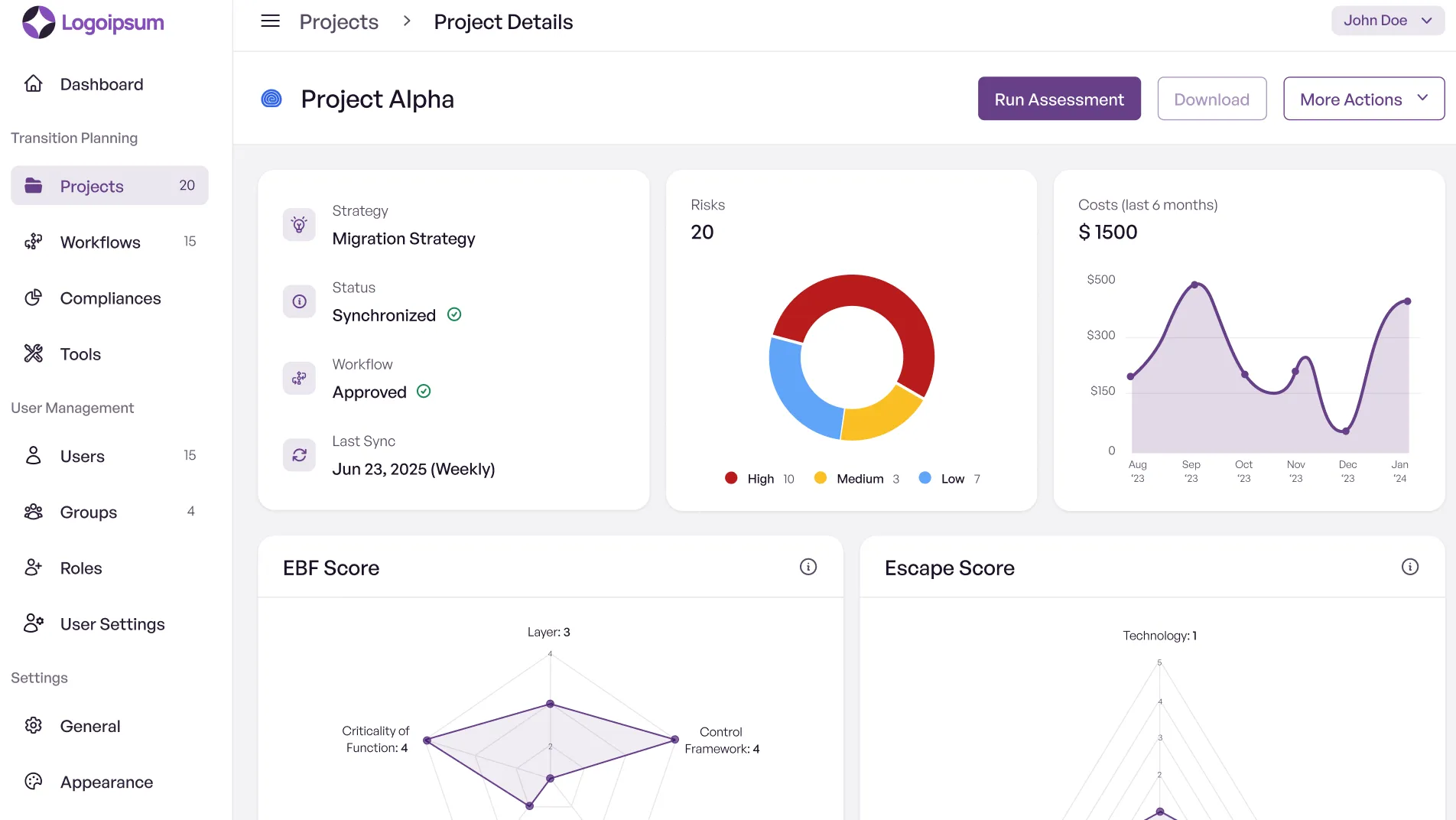Click the Groups people icon

click(x=34, y=512)
